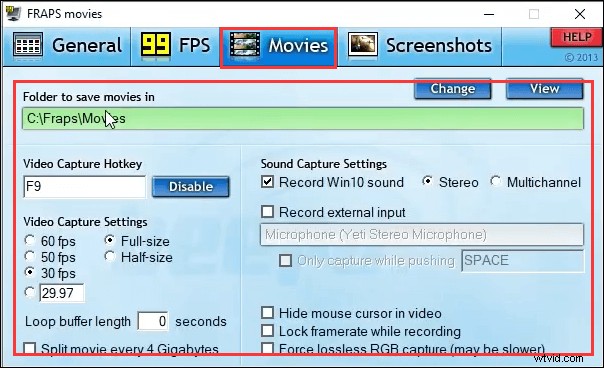Close the FRAPS movies window
Screen dimensions: 604x368
[x=580, y=14]
